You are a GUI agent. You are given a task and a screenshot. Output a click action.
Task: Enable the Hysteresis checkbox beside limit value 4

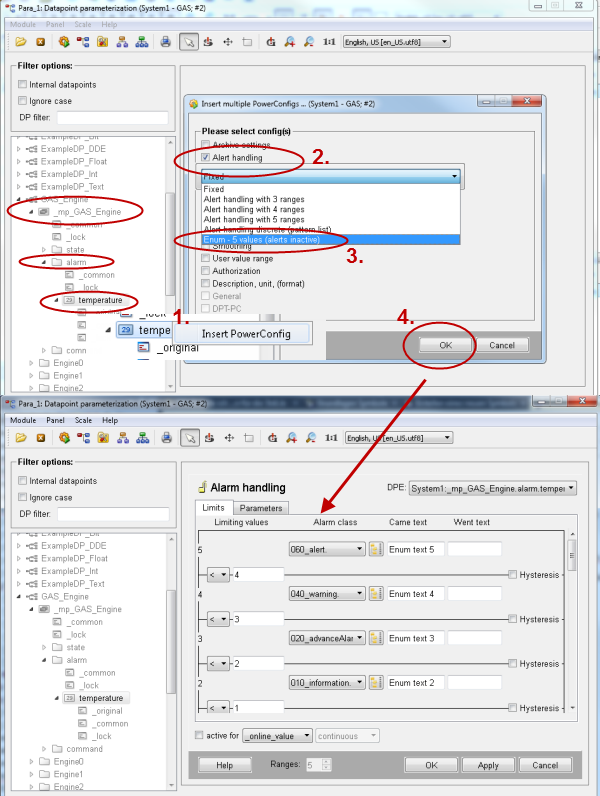[x=512, y=575]
